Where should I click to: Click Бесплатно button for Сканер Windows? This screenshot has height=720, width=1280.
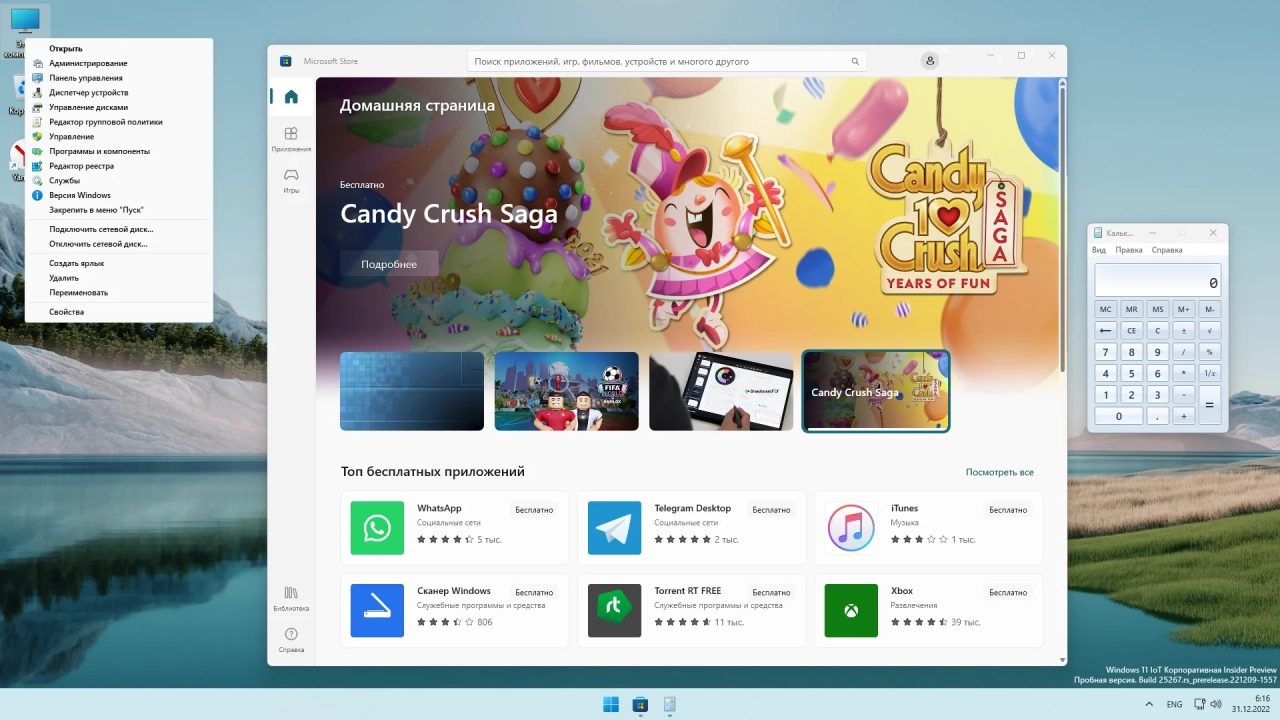[534, 592]
